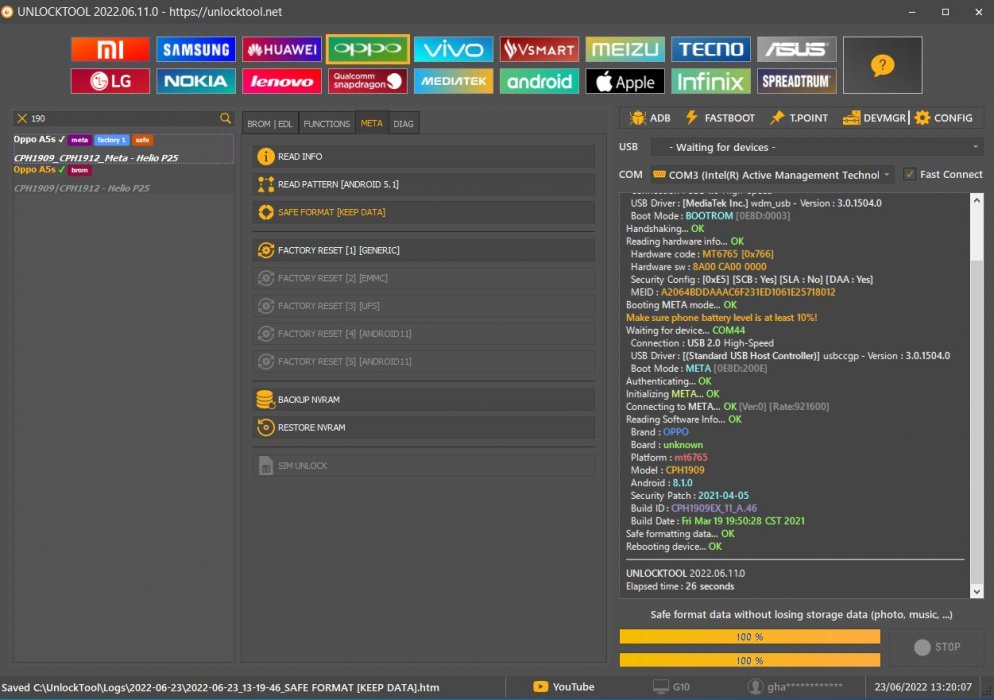
Task: Choose the Qualcomm Snapdragon logo
Action: tap(368, 81)
